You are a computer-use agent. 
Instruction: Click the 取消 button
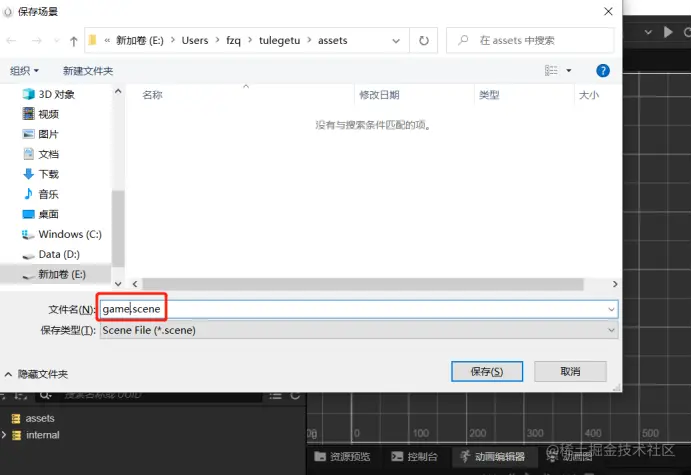click(570, 371)
